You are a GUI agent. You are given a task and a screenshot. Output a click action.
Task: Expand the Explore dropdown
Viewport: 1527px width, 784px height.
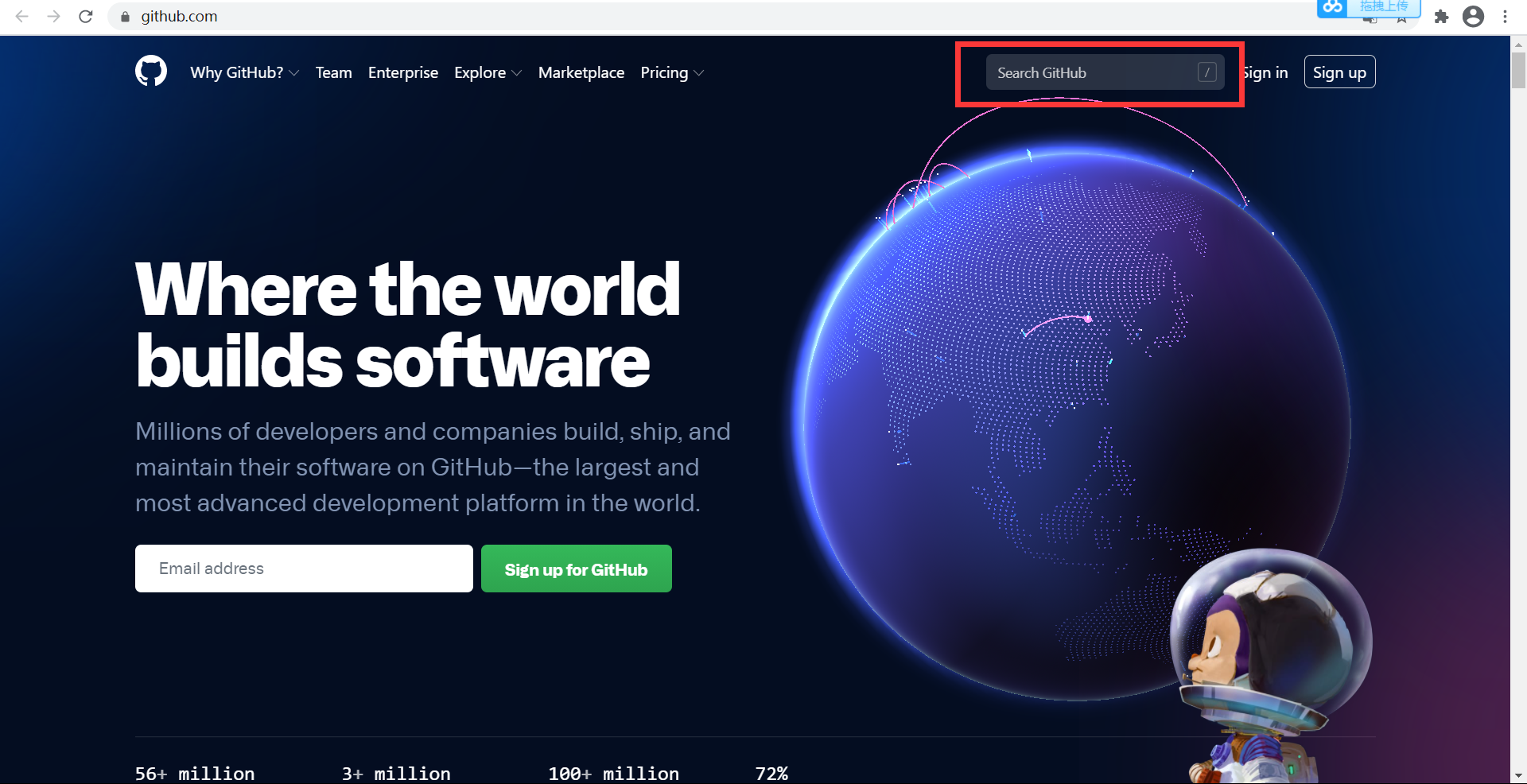488,72
